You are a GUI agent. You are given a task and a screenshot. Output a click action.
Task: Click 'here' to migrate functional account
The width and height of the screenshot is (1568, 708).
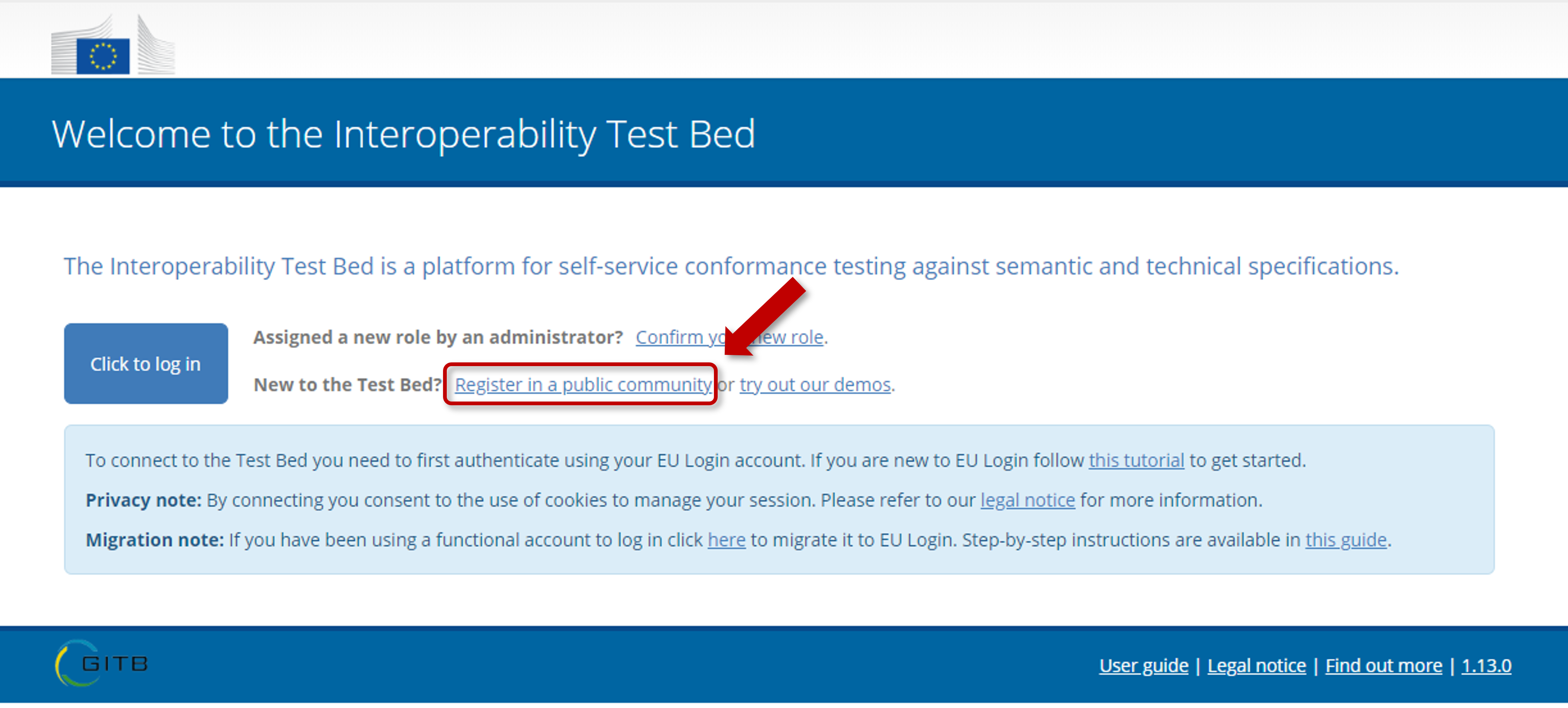726,540
